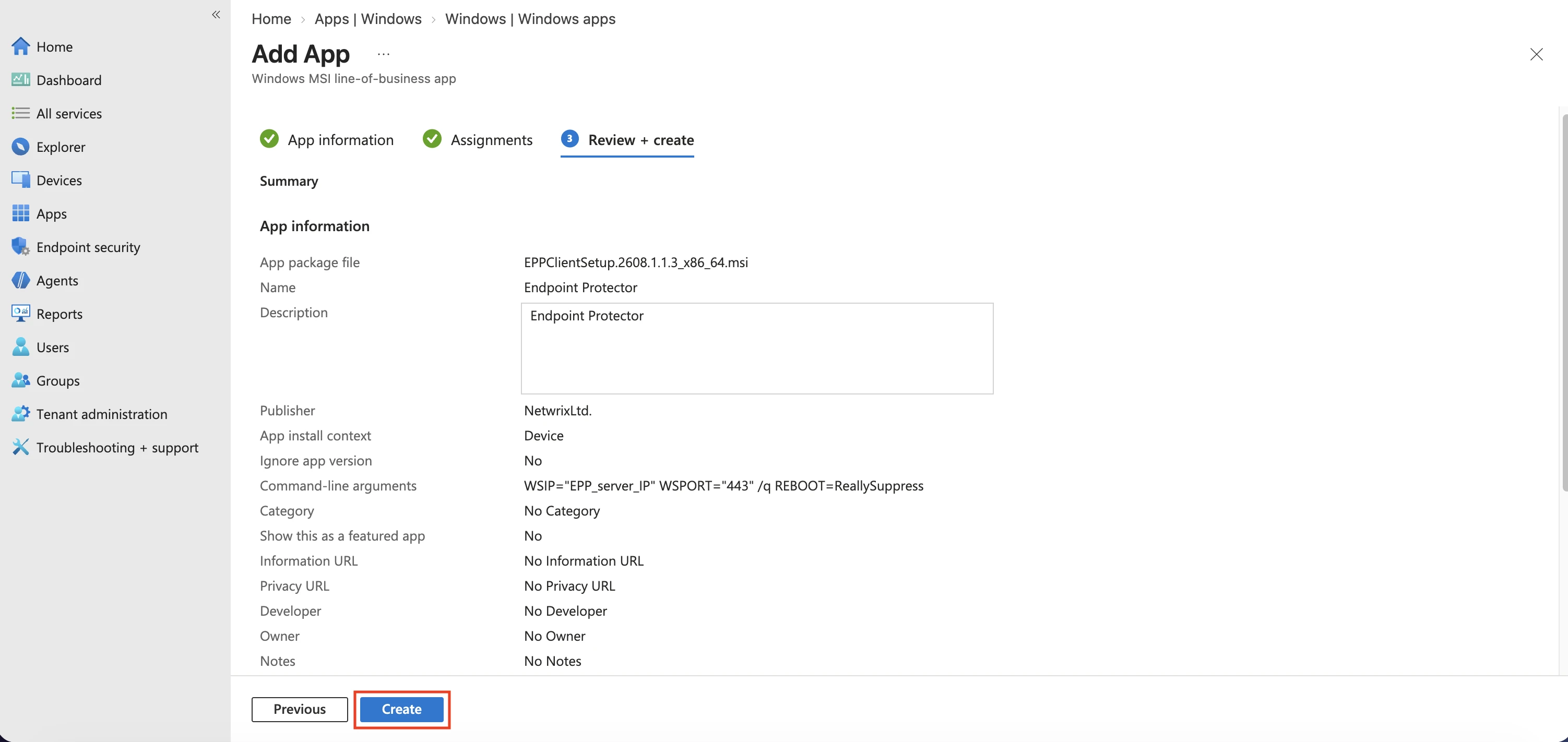Image resolution: width=1568 pixels, height=742 pixels.
Task: Click the No Owner value
Action: coord(554,636)
